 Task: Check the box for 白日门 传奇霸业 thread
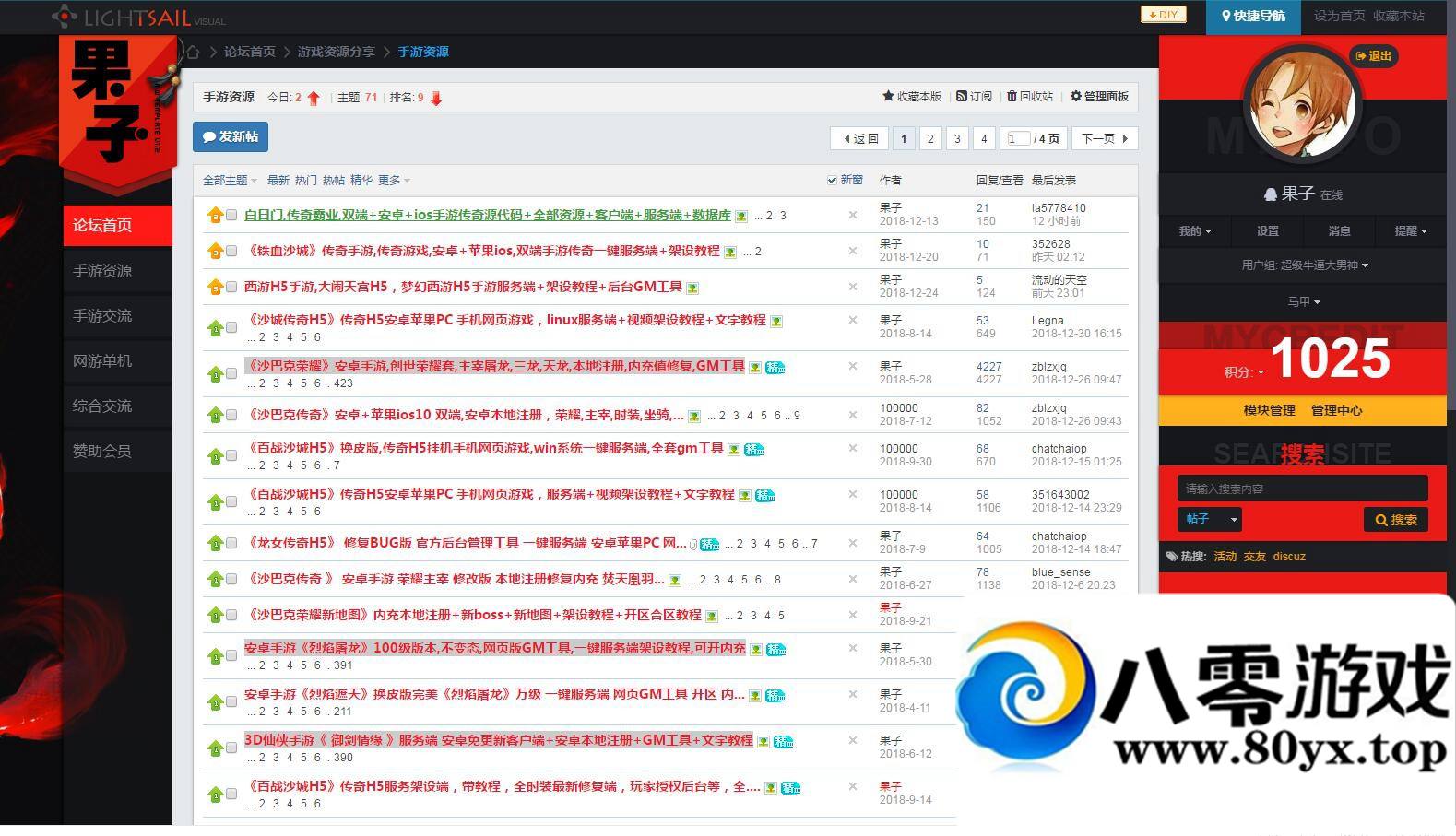click(x=231, y=216)
